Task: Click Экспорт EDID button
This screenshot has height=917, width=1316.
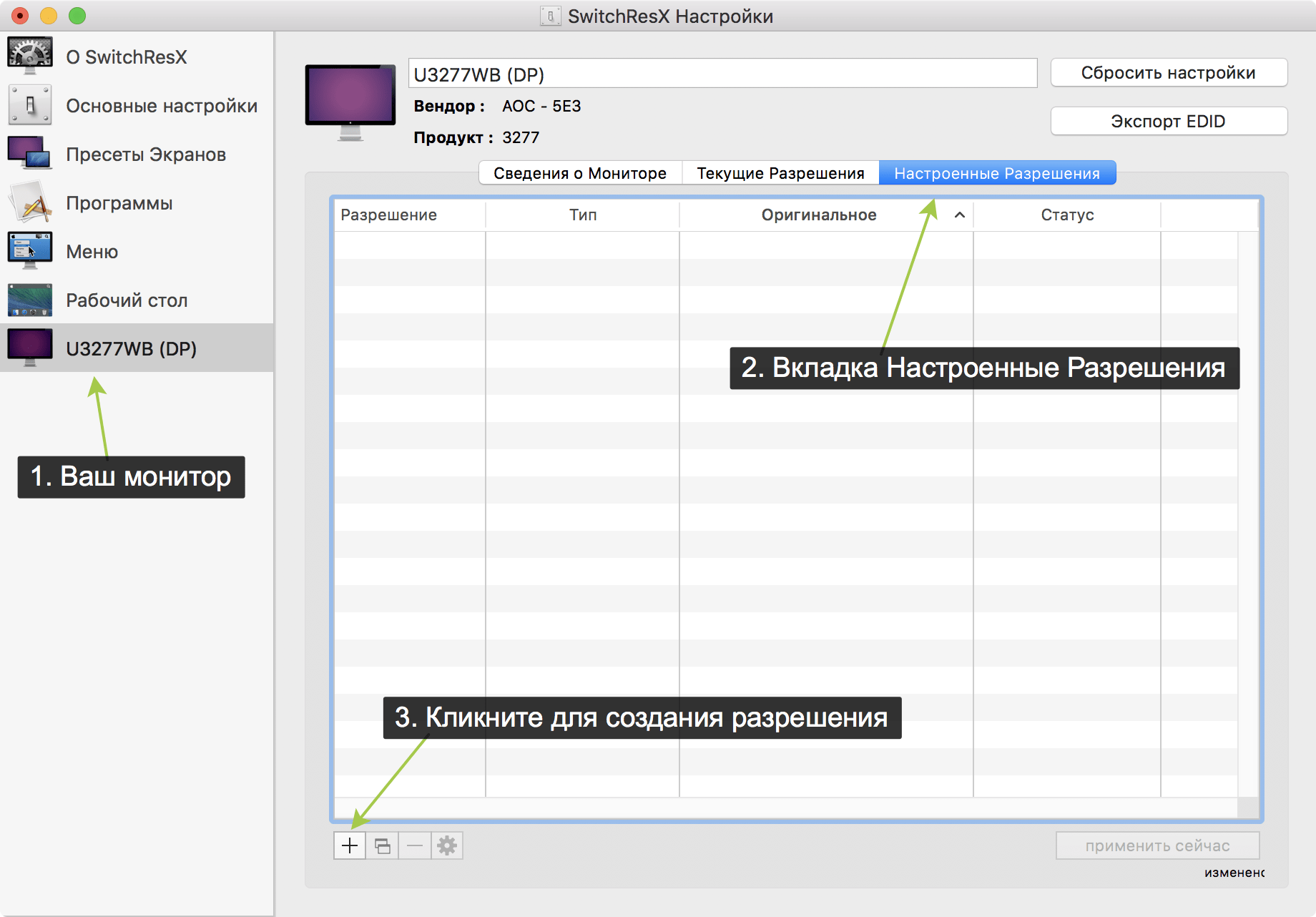Action: pos(1169,122)
